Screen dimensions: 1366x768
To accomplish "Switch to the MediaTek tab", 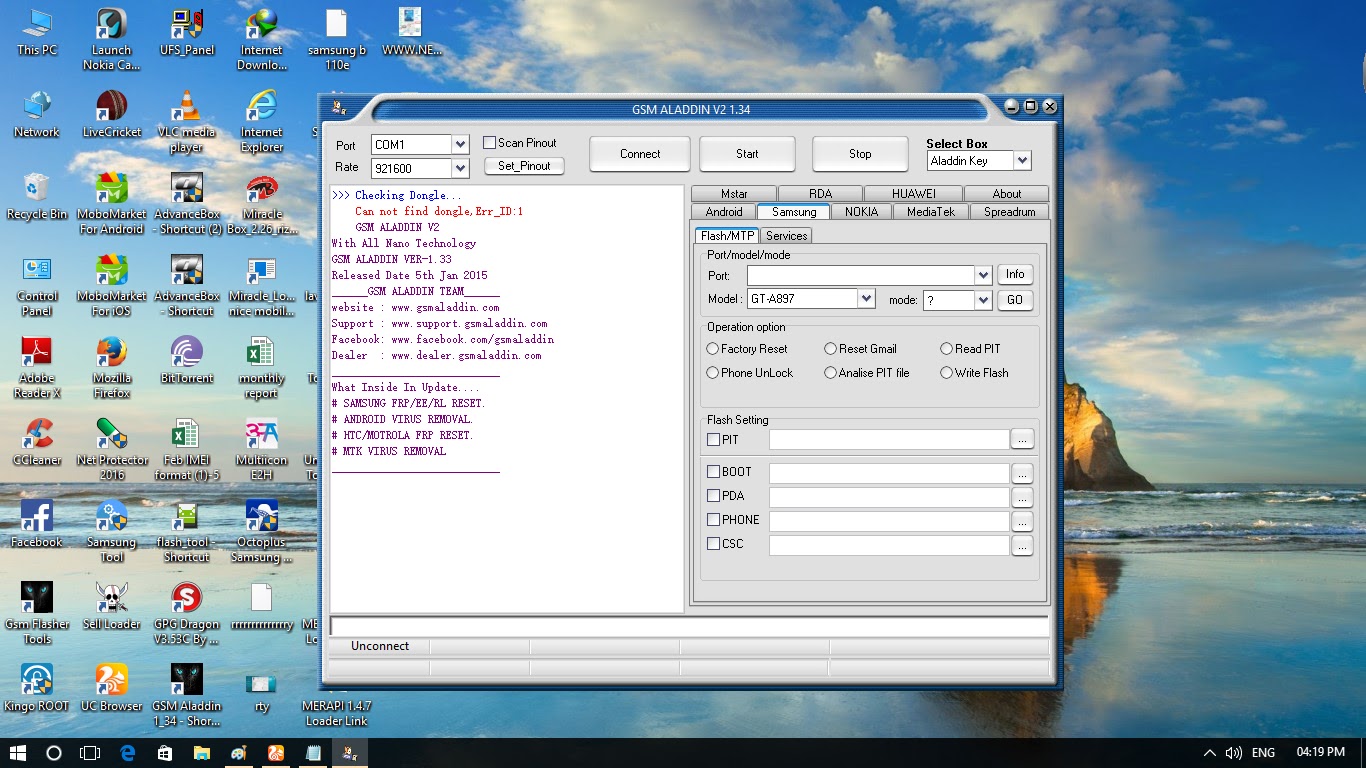I will 931,212.
